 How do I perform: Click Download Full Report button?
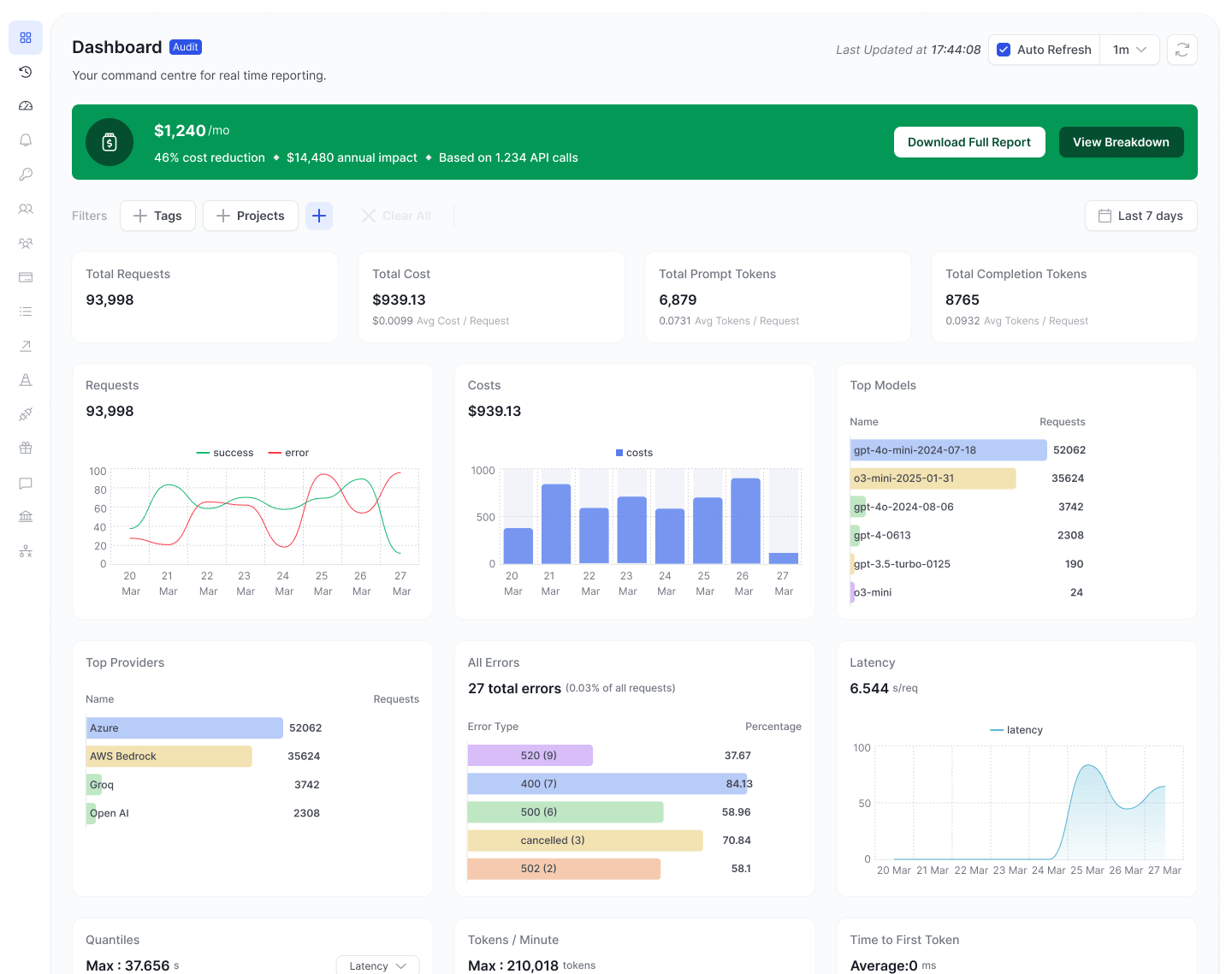tap(968, 142)
